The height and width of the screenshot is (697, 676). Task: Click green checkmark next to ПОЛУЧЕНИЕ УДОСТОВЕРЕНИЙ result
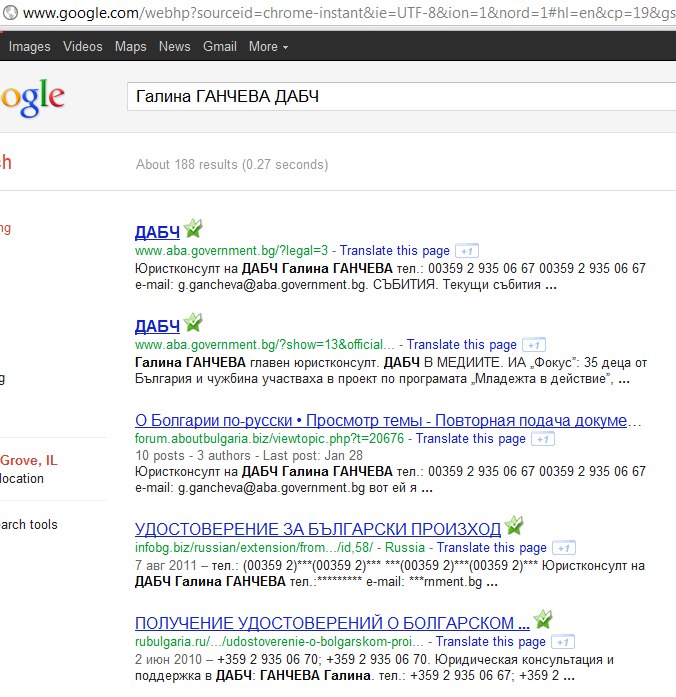click(x=543, y=619)
